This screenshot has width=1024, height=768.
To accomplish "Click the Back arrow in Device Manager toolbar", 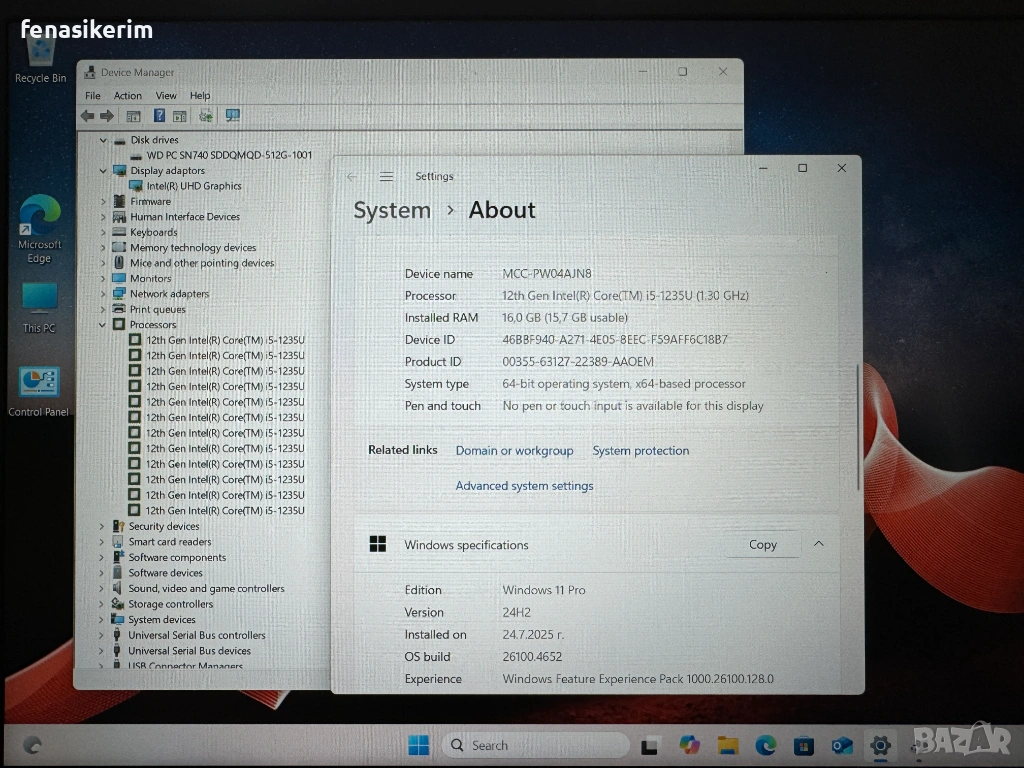I will (x=88, y=116).
